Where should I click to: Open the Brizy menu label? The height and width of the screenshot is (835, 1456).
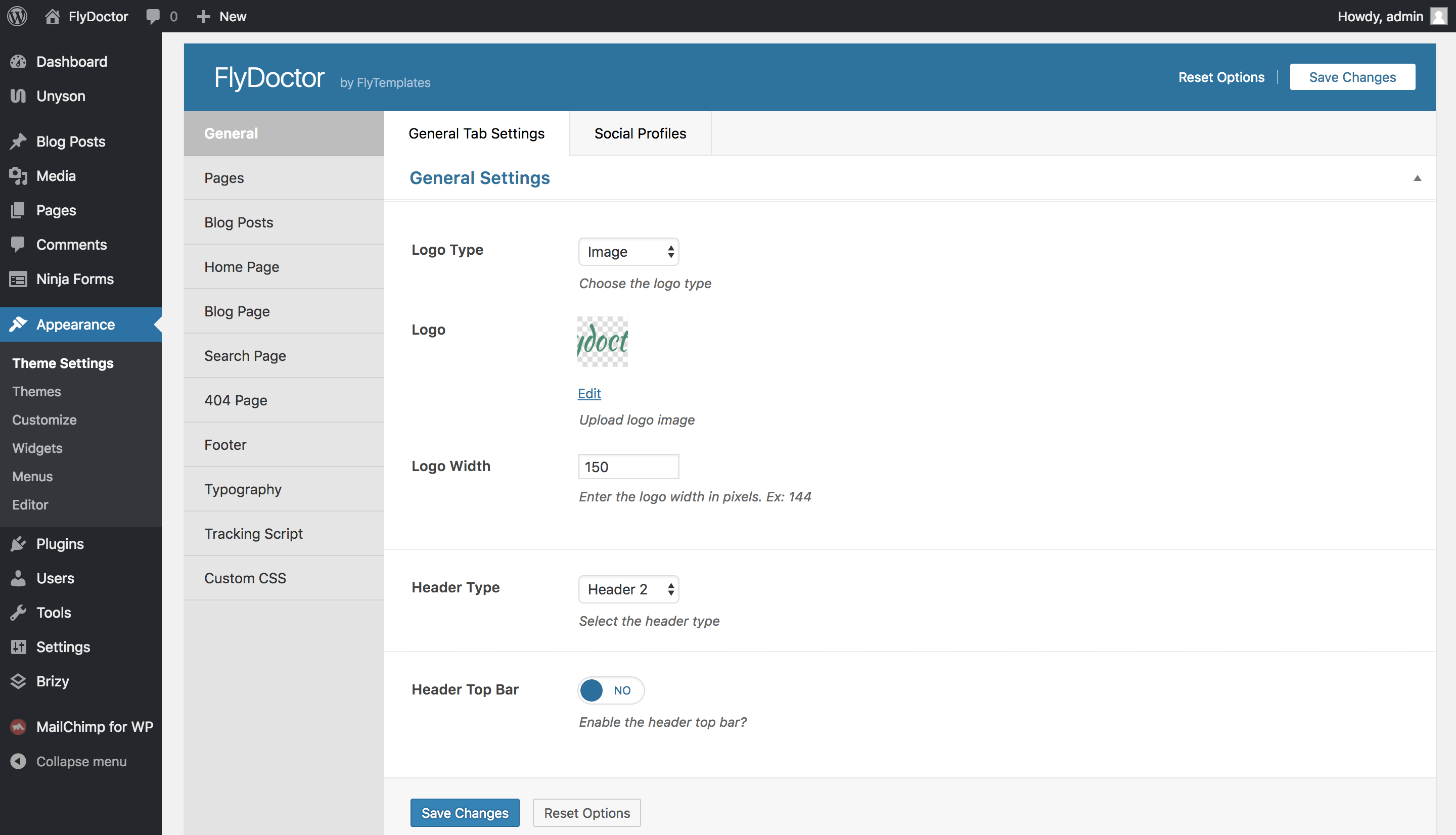pyautogui.click(x=52, y=681)
